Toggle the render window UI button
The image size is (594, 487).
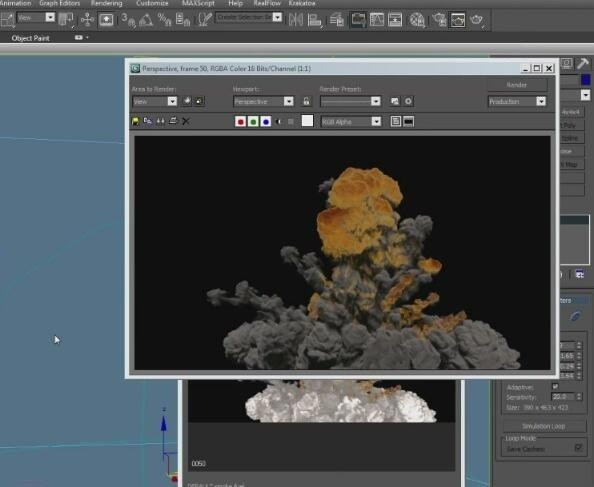[x=408, y=121]
